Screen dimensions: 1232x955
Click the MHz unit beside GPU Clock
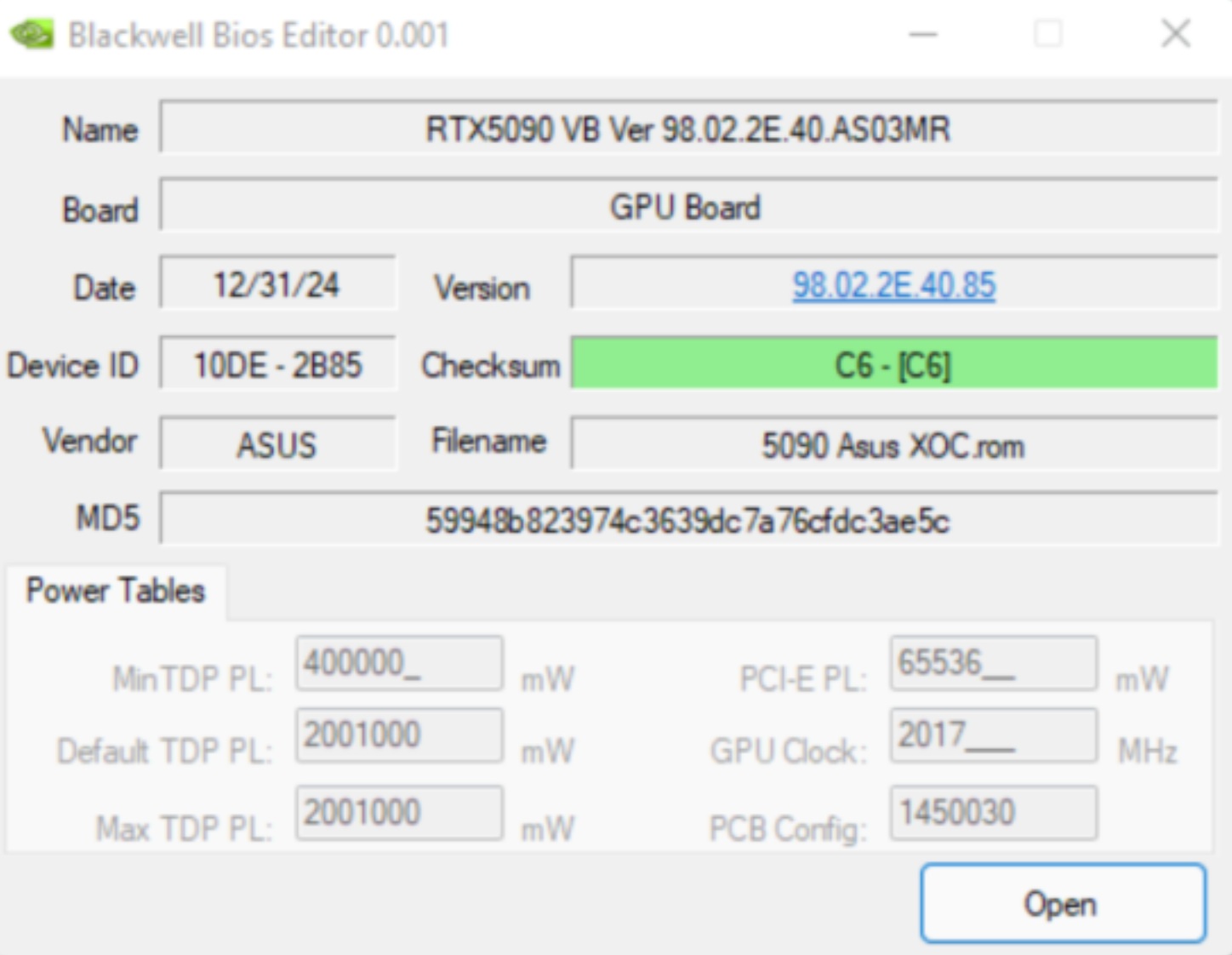1147,751
